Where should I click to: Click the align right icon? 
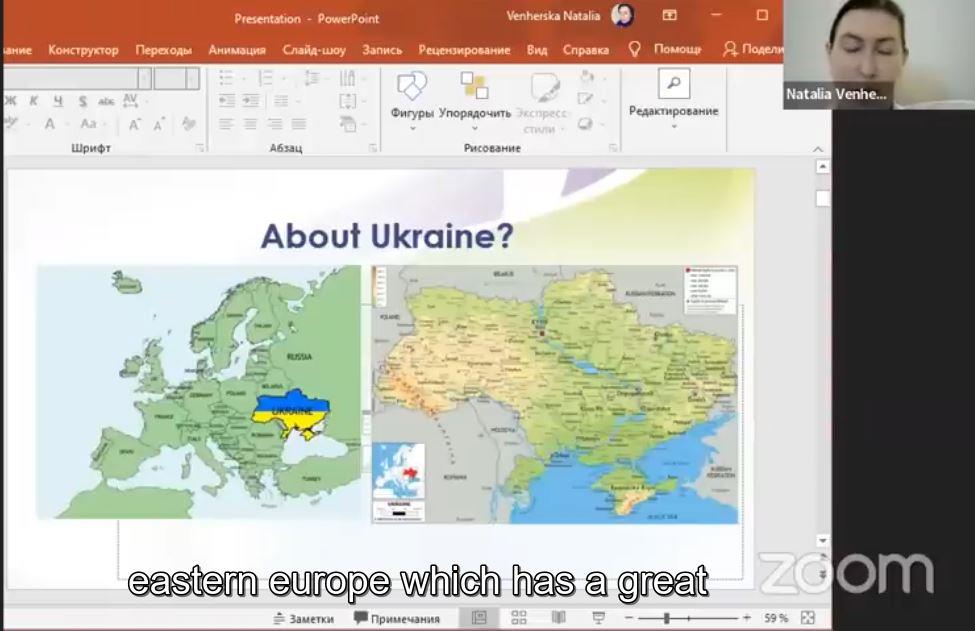point(275,124)
